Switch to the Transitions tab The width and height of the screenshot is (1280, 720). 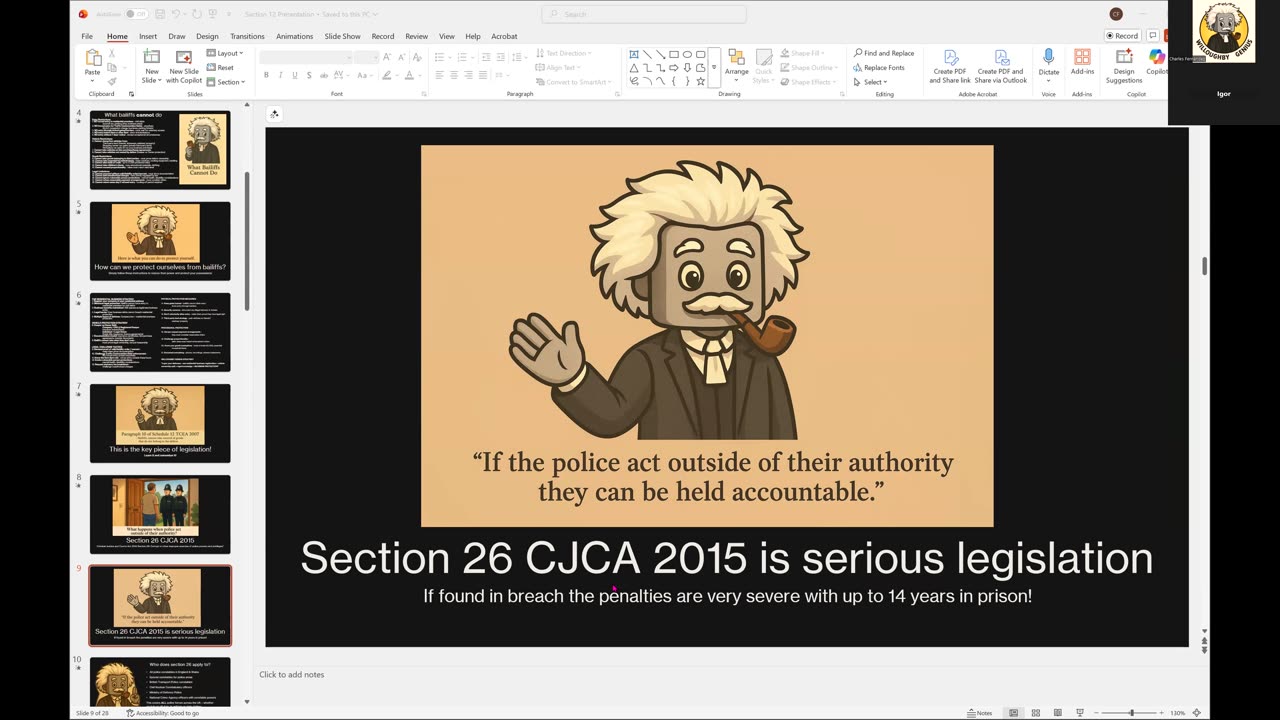[x=247, y=36]
